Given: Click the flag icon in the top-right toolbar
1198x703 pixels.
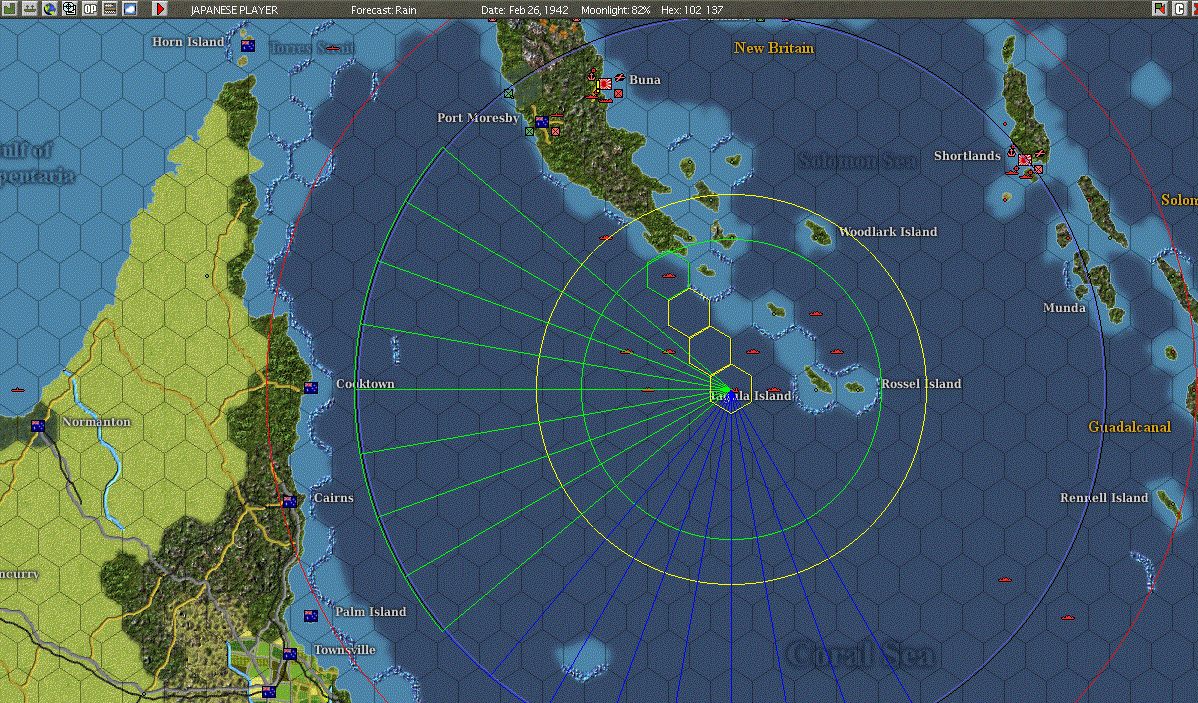Looking at the screenshot, I should pos(1161,8).
